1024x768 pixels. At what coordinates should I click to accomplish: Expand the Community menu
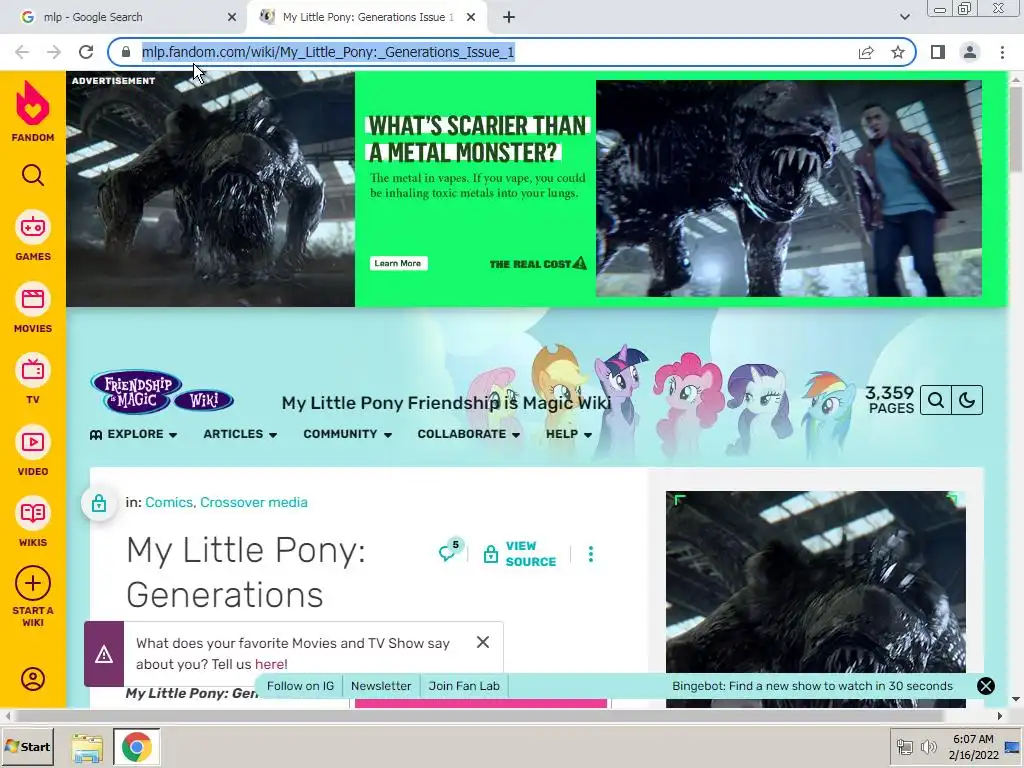click(347, 434)
